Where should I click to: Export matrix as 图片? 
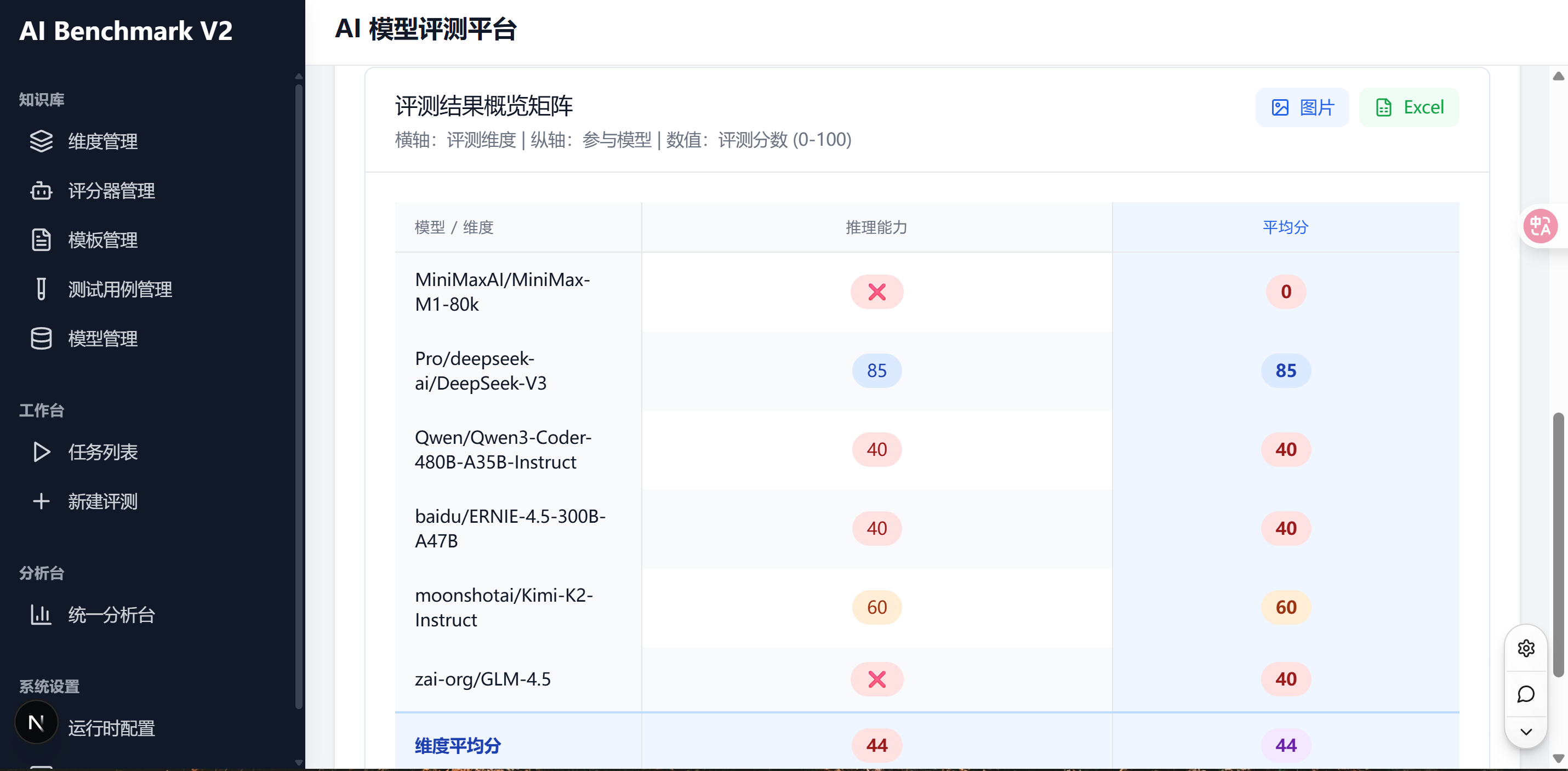[x=1302, y=108]
